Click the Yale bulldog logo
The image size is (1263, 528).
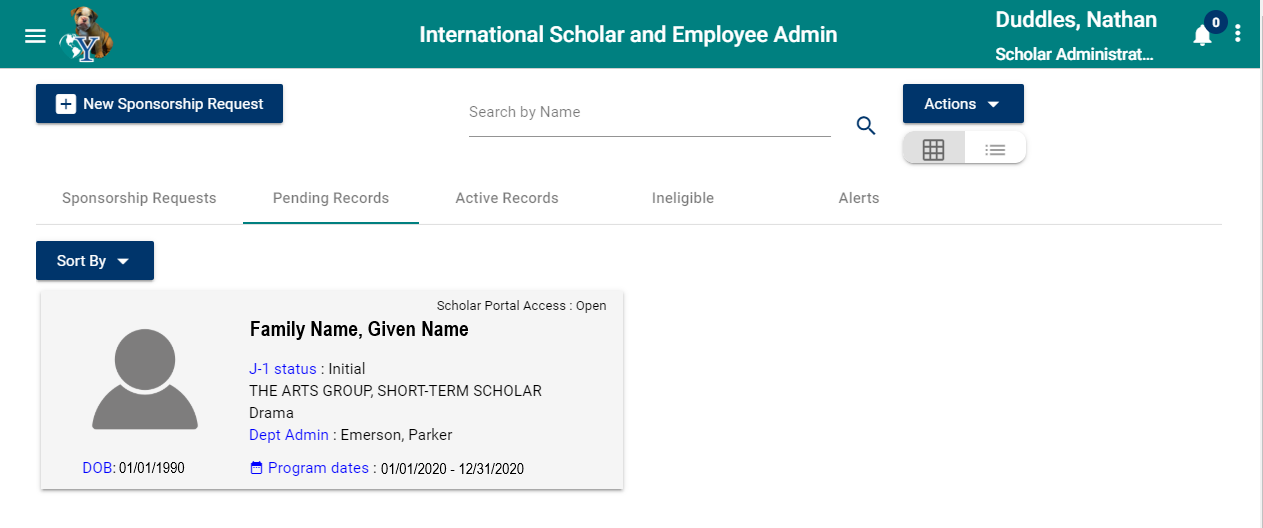[x=86, y=34]
